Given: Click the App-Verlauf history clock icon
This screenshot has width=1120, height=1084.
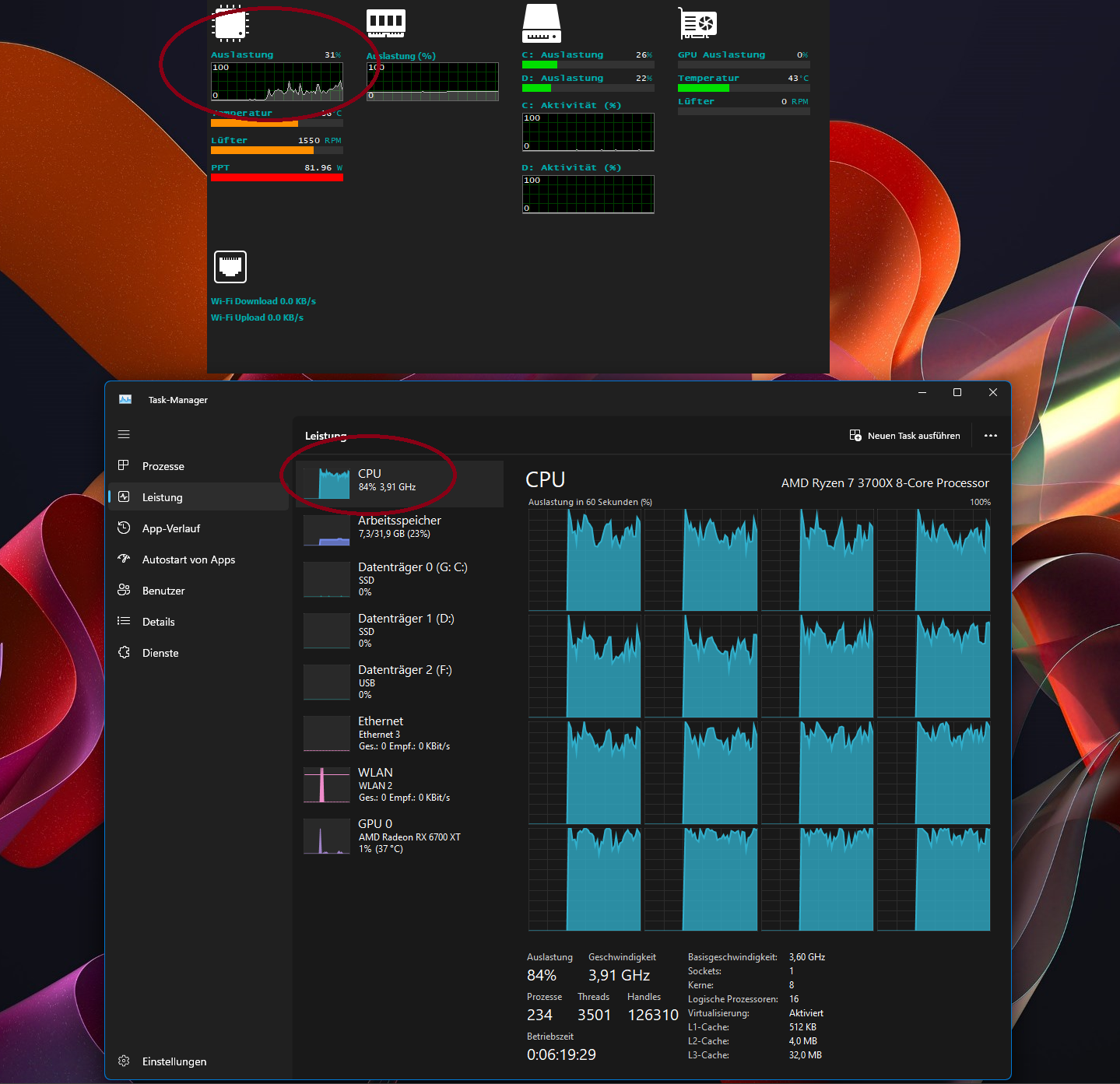Looking at the screenshot, I should [124, 528].
